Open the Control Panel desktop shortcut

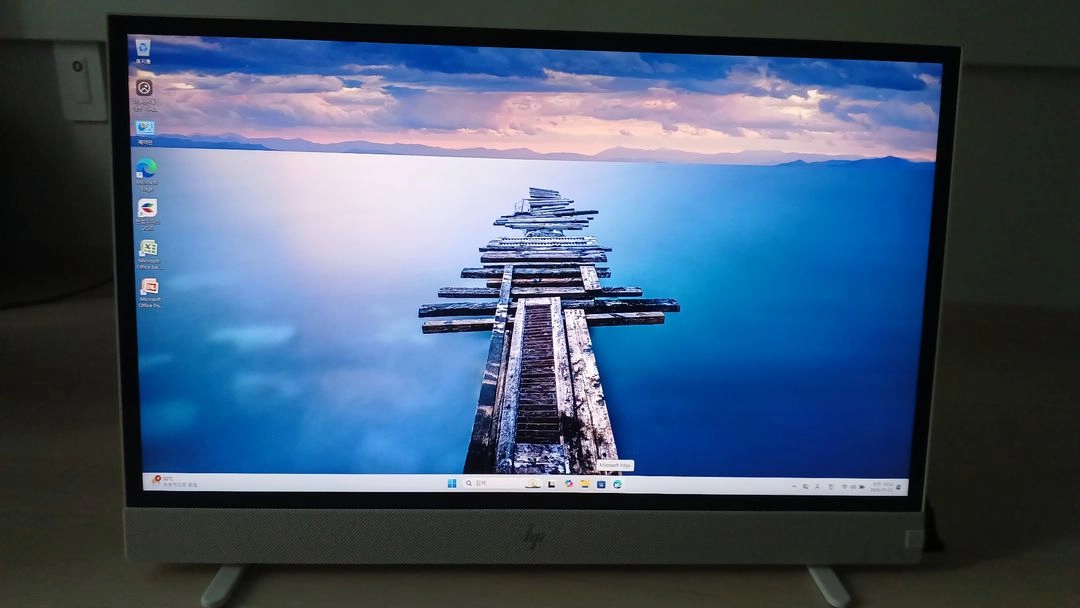145,132
